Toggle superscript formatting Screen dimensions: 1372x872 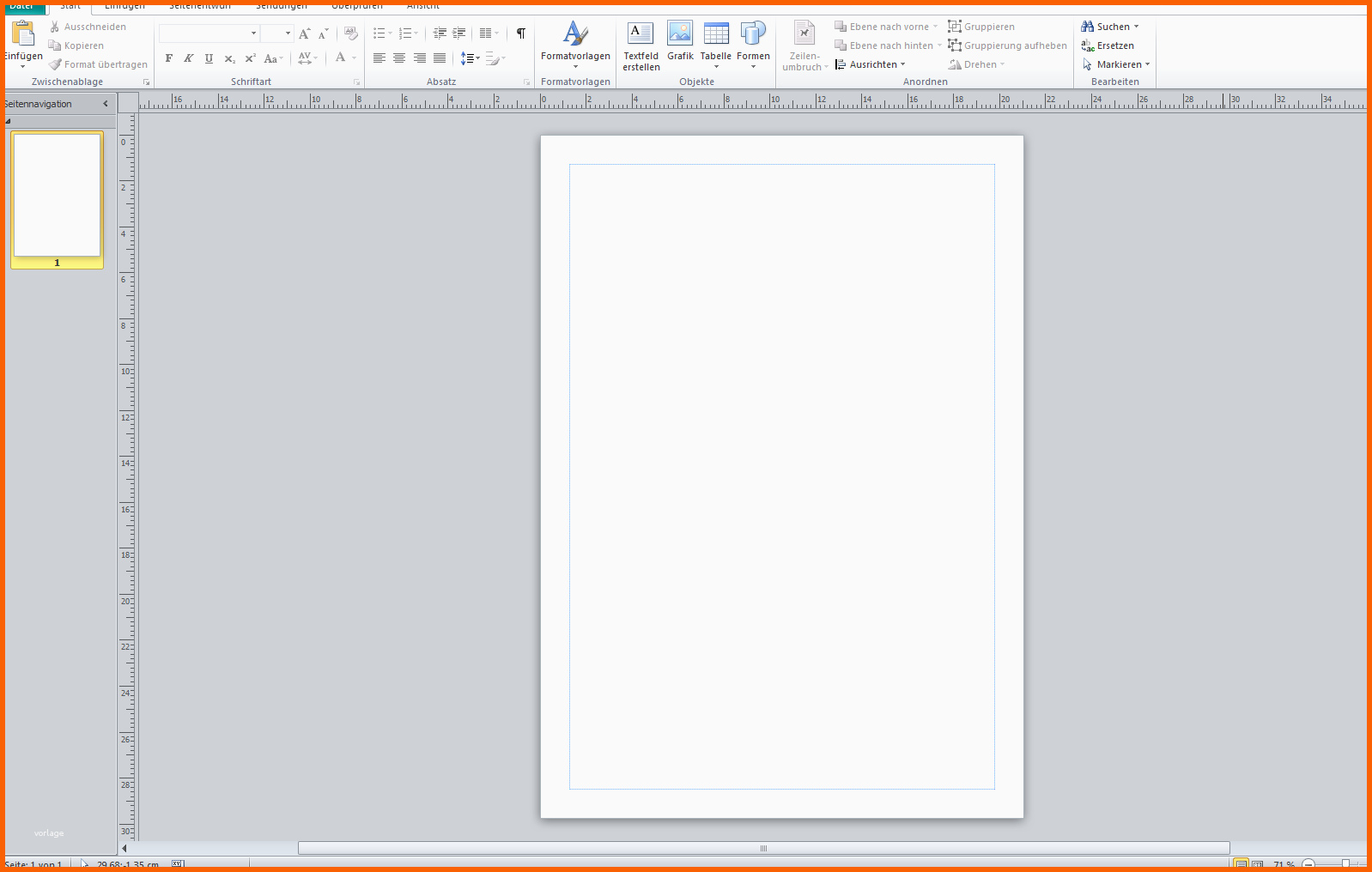point(250,58)
